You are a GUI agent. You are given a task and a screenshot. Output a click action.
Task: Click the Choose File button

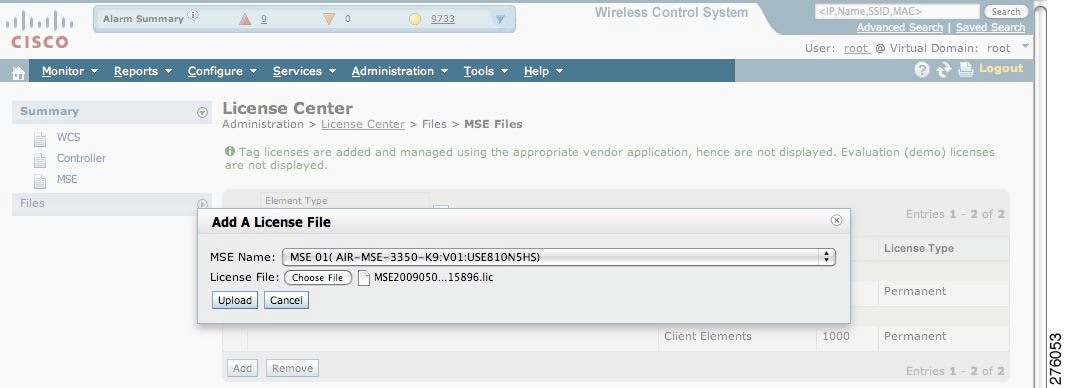pos(317,278)
